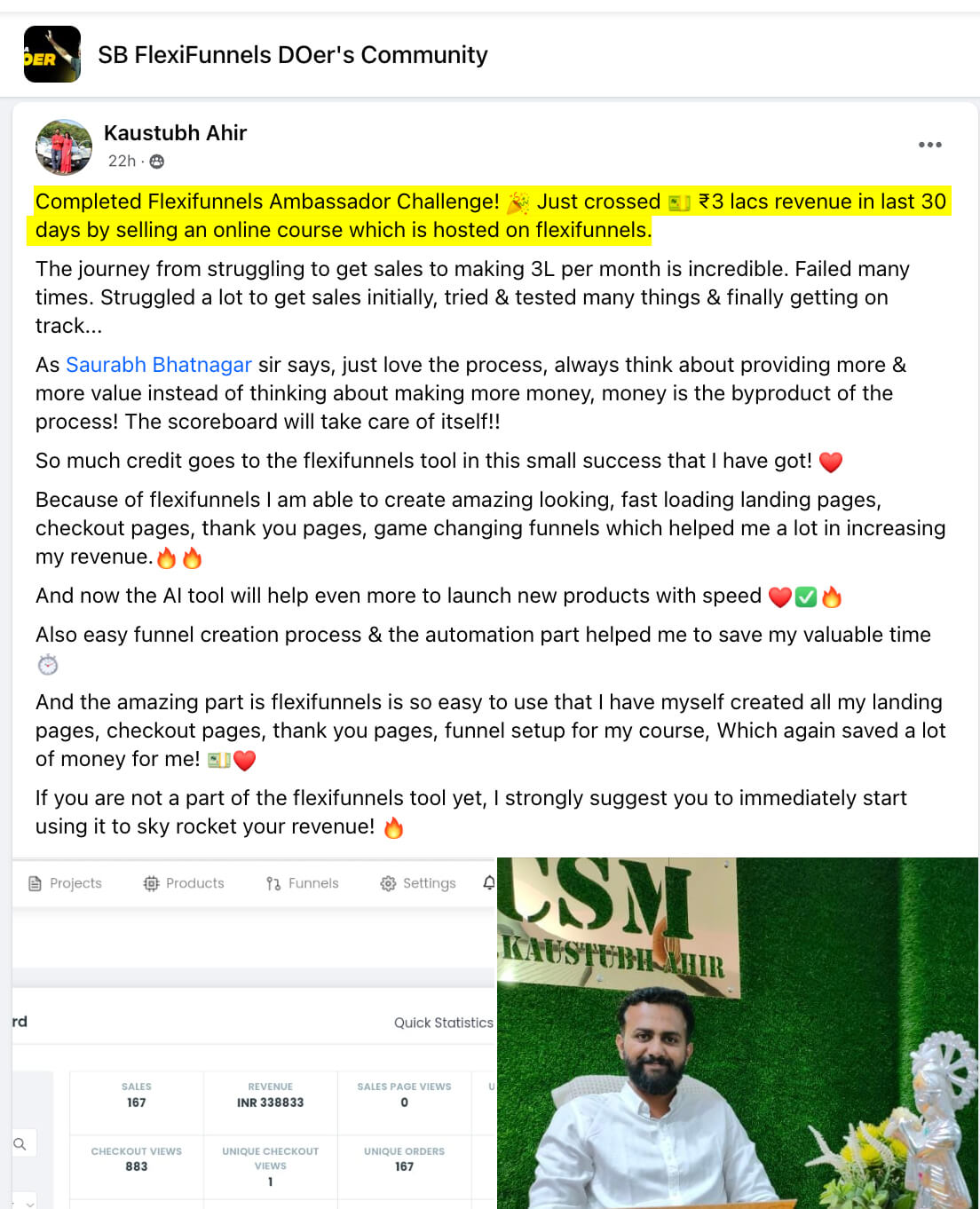Click the Projects document icon
This screenshot has height=1209, width=980.
click(36, 883)
